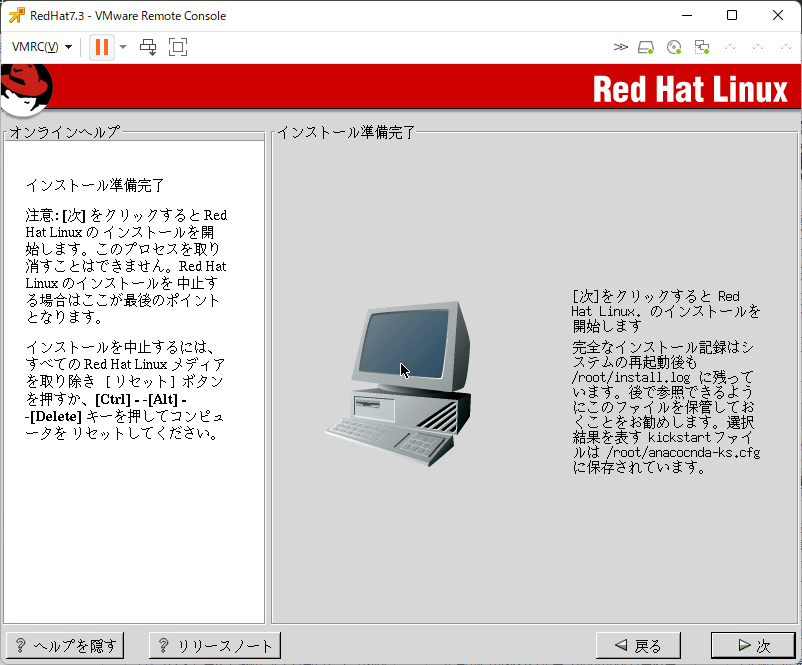Pause the virtual machine
Image resolution: width=802 pixels, height=665 pixels.
point(102,47)
